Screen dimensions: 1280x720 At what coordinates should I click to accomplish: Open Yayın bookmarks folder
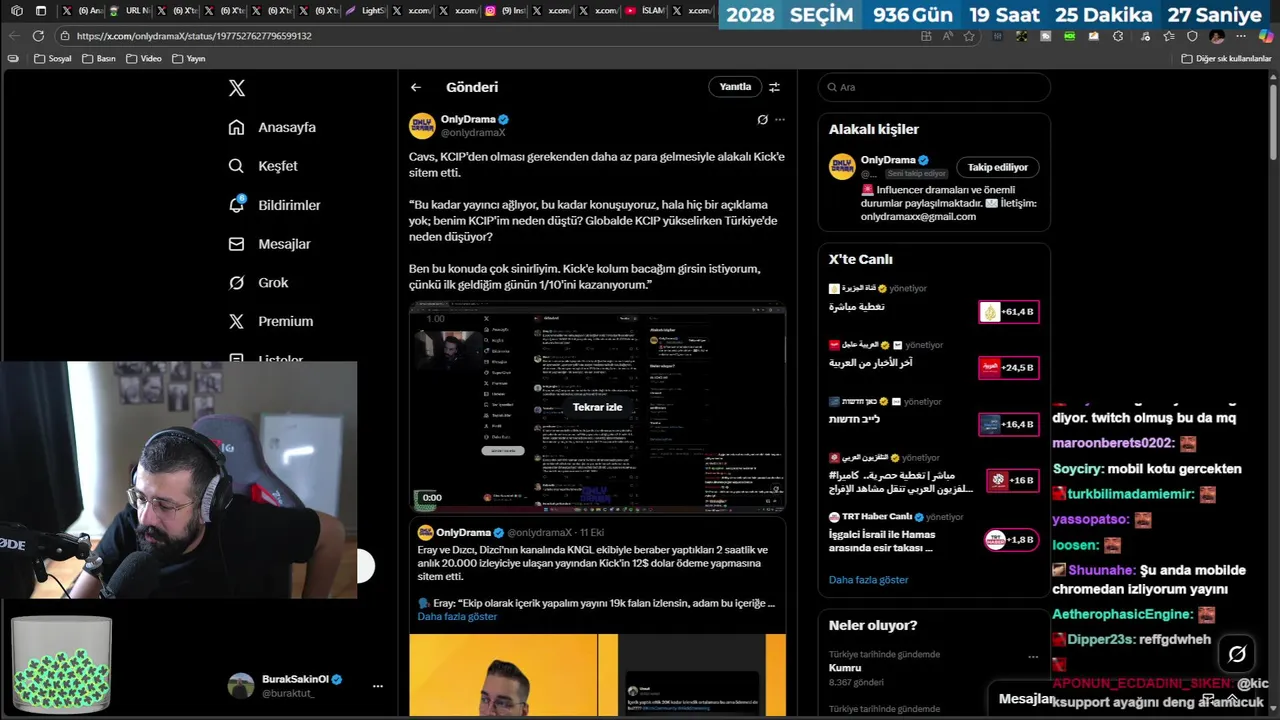coord(189,59)
